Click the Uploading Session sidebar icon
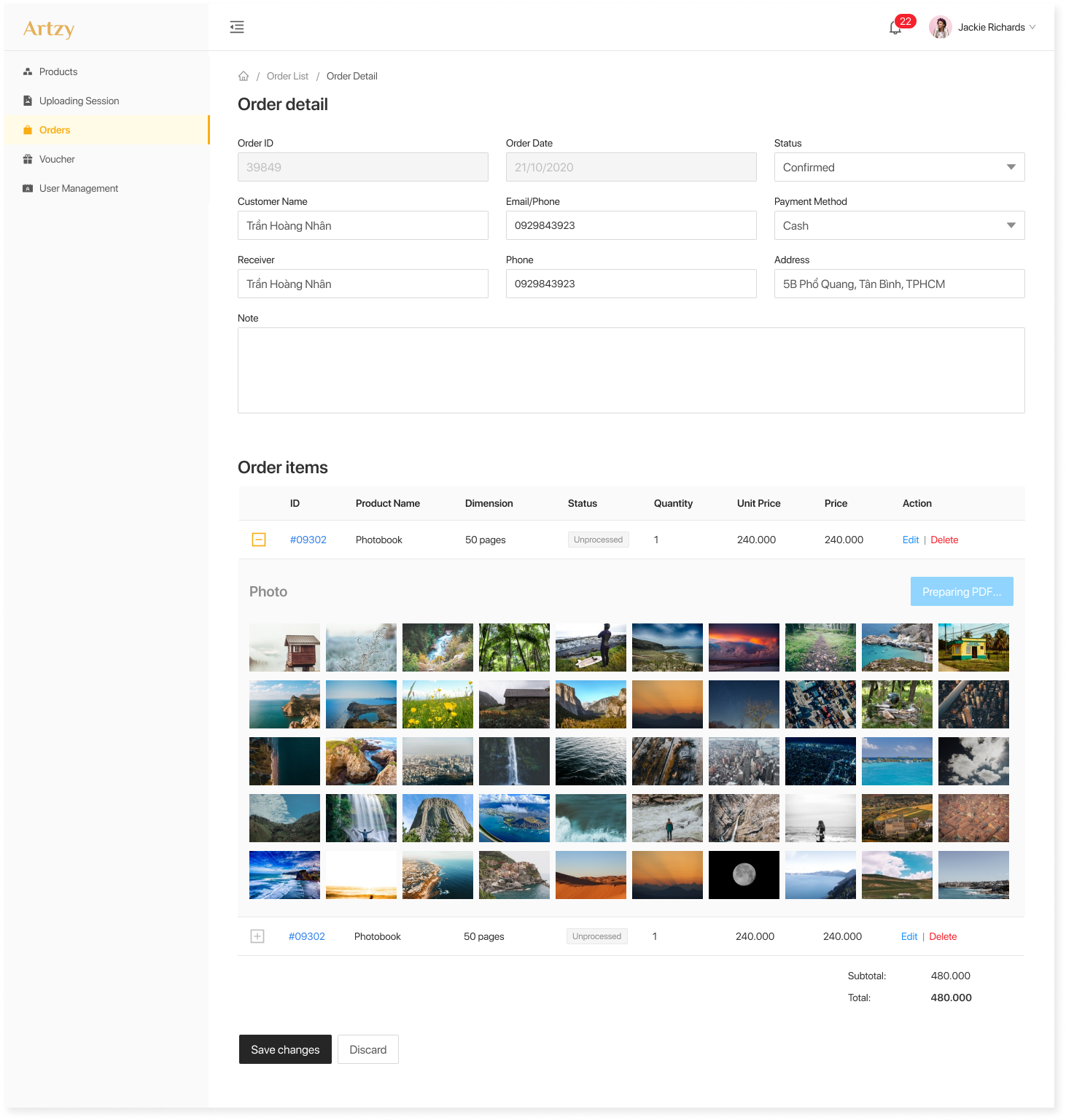This screenshot has width=1066, height=1120. click(x=28, y=101)
